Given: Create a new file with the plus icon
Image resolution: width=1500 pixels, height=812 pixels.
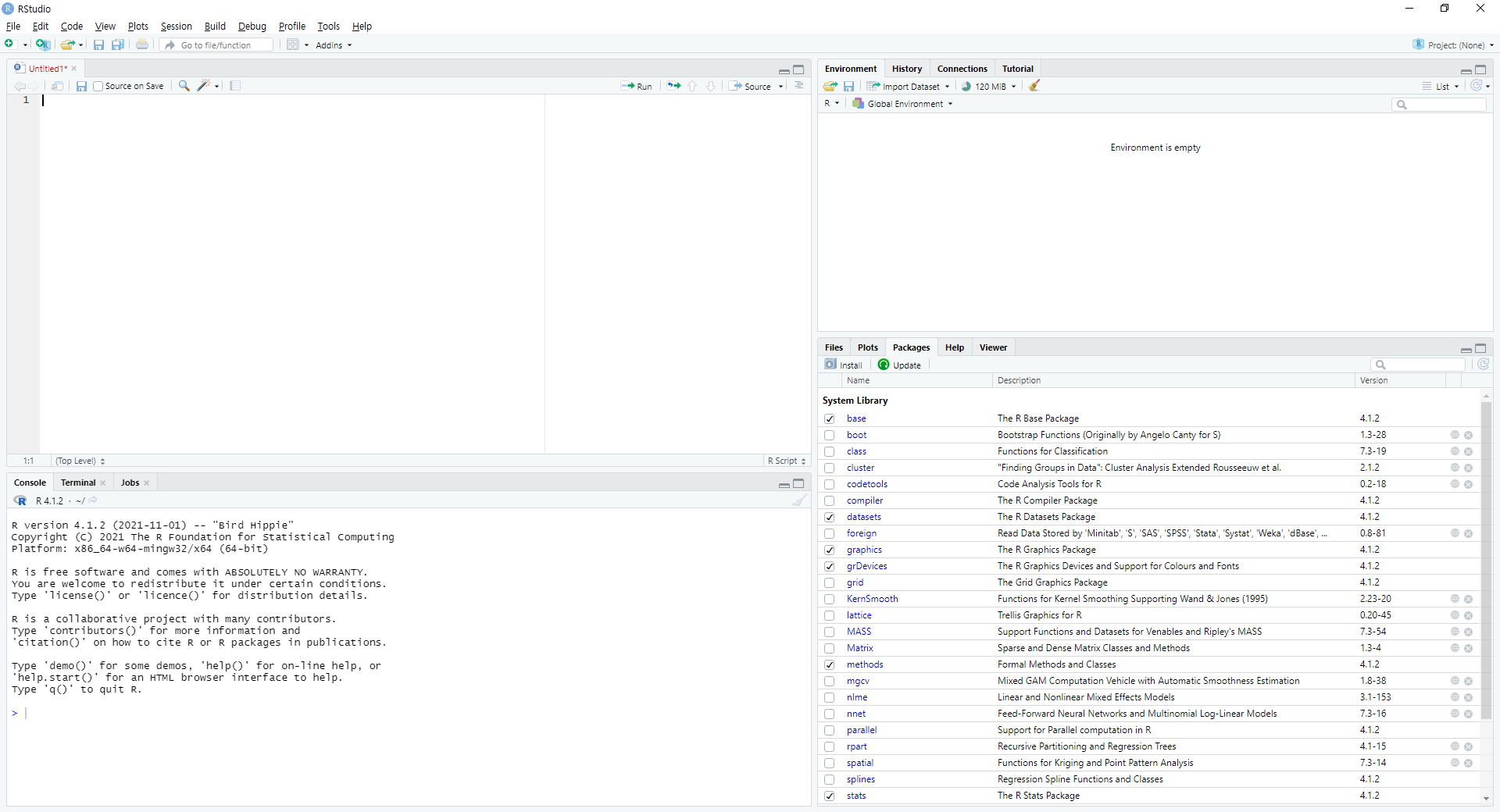Looking at the screenshot, I should (9, 45).
